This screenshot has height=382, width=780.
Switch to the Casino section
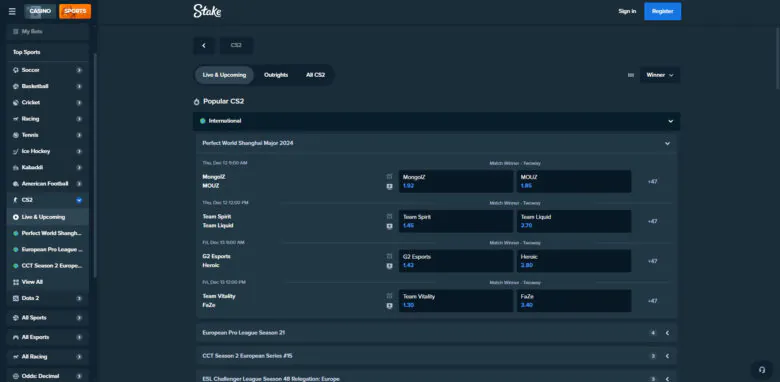point(40,11)
